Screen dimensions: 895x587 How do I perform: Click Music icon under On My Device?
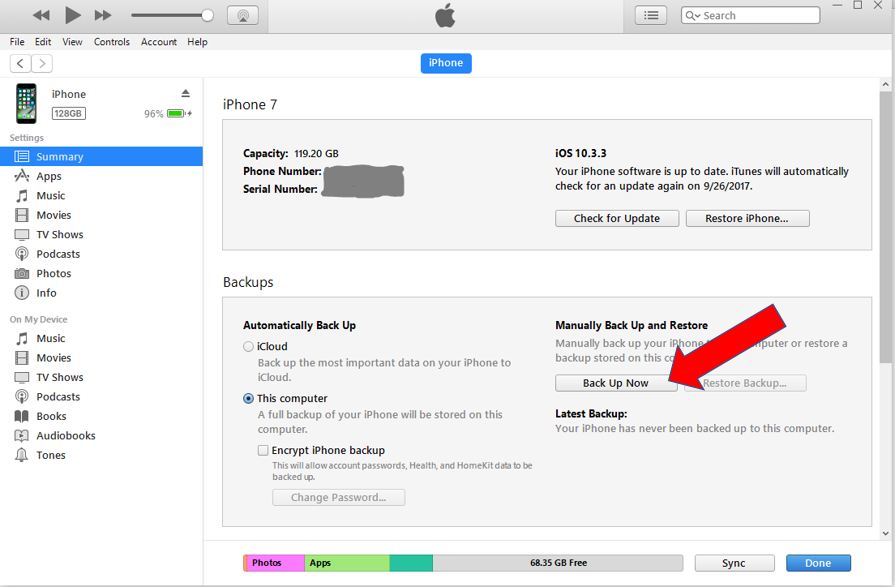22,339
